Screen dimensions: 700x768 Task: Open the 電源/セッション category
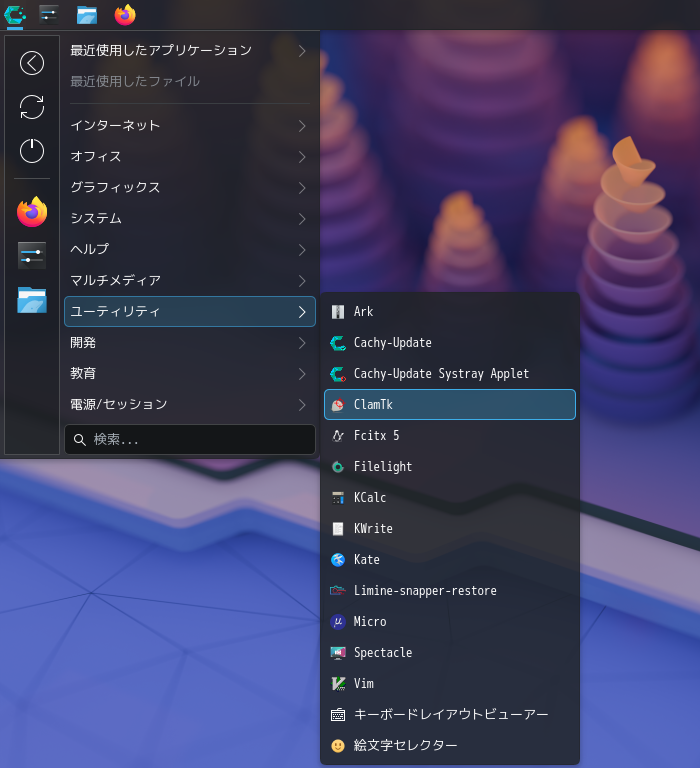(x=190, y=405)
